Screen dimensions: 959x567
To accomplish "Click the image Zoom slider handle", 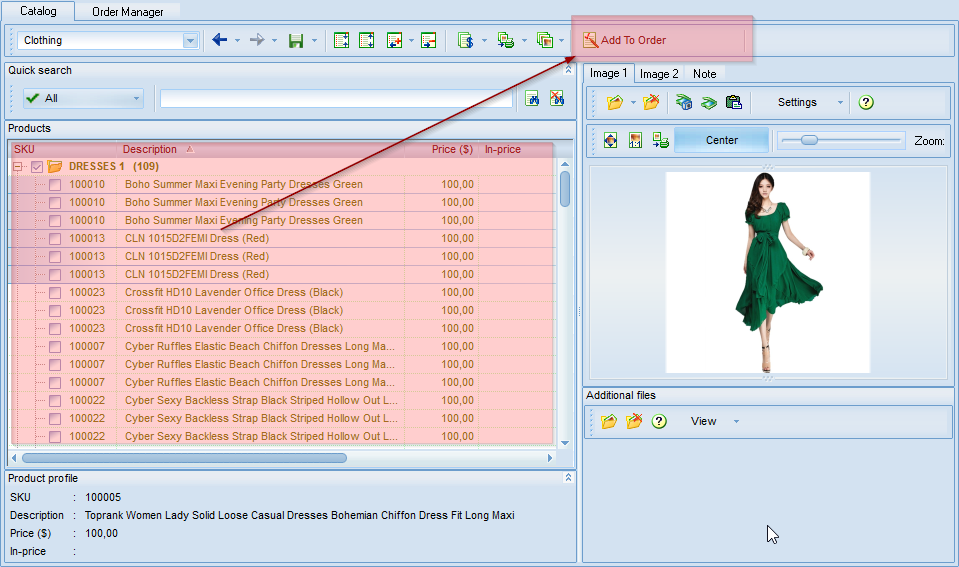I will coord(809,140).
